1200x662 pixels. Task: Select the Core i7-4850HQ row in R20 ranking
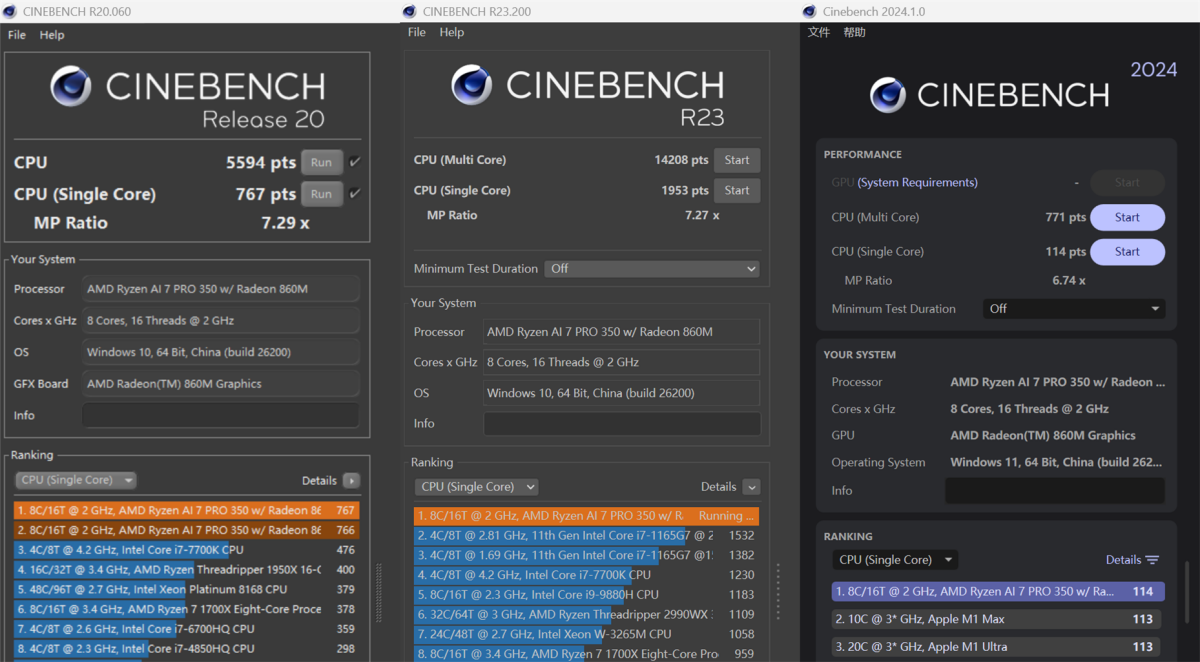(187, 649)
